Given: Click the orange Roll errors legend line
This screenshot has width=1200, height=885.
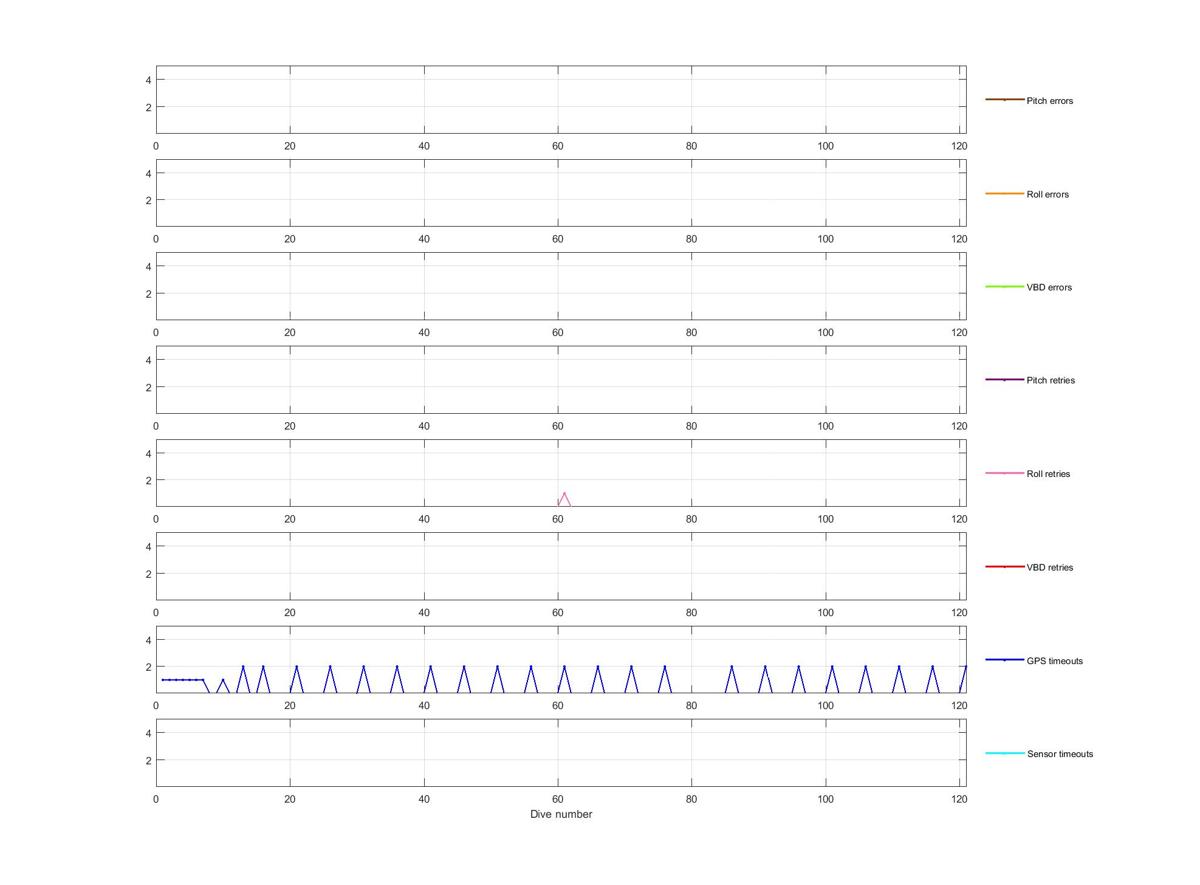Looking at the screenshot, I should click(x=1005, y=193).
